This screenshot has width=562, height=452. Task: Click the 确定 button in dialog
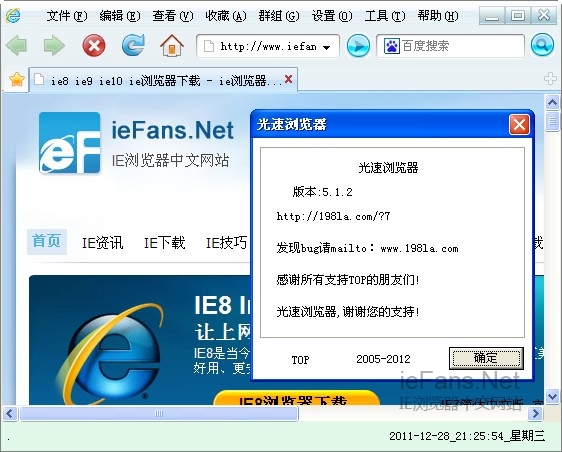486,358
